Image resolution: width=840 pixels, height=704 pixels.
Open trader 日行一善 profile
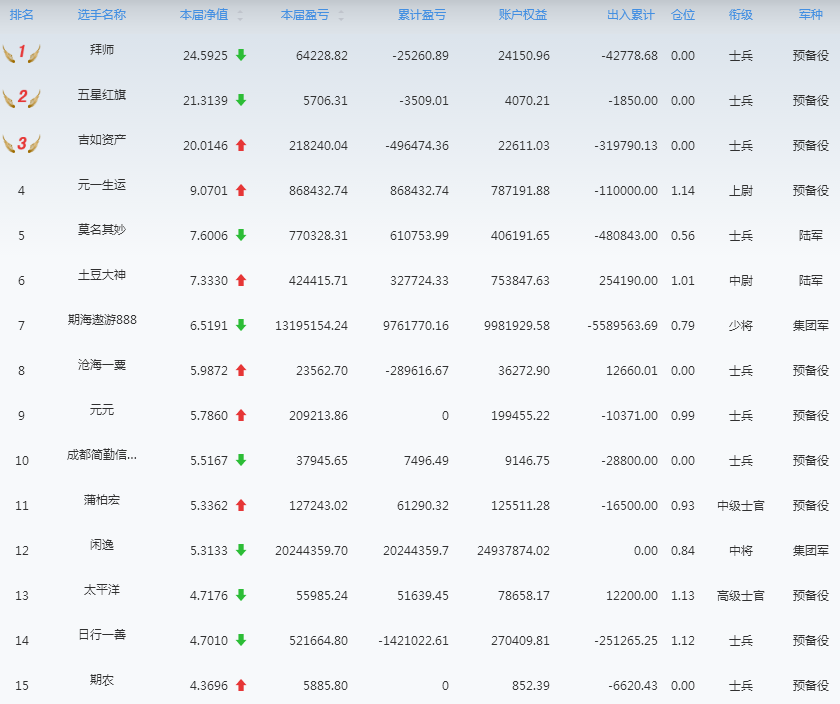(102, 635)
